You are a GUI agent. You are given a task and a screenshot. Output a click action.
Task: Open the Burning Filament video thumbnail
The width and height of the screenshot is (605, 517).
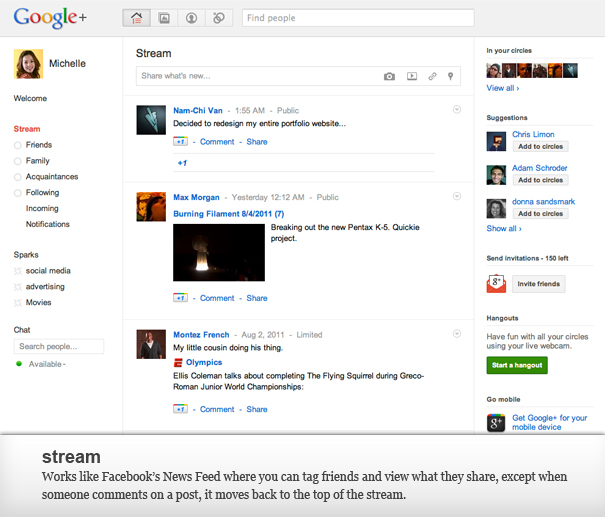(x=218, y=252)
